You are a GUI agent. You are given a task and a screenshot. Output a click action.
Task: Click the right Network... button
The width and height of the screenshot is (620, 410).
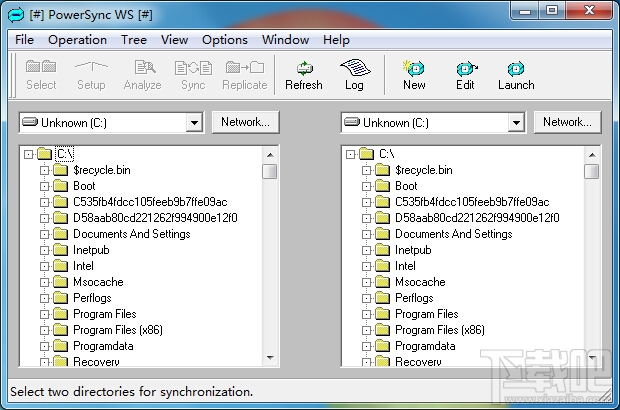click(x=567, y=122)
